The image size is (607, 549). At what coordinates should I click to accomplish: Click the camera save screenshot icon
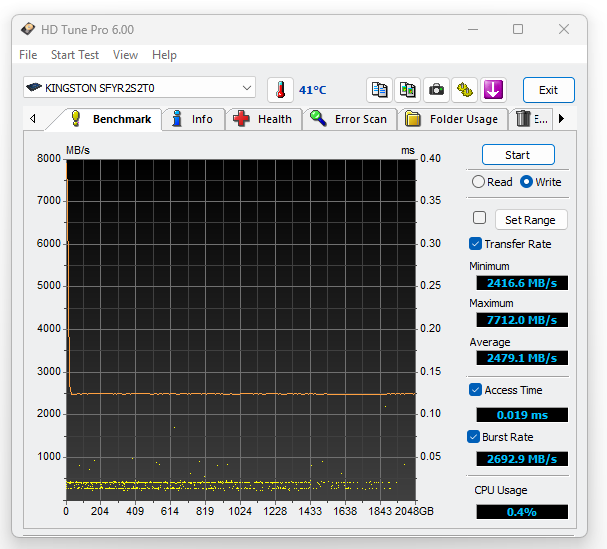click(x=436, y=89)
